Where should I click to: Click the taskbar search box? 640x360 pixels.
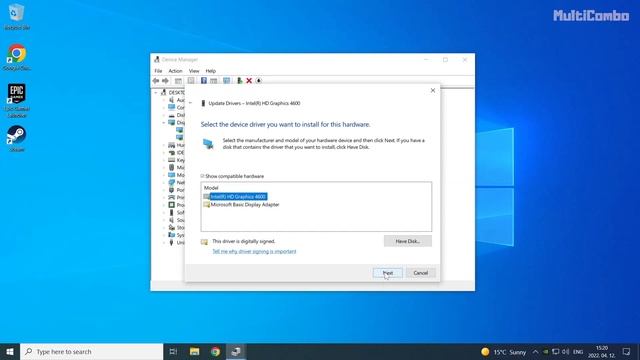(91, 352)
